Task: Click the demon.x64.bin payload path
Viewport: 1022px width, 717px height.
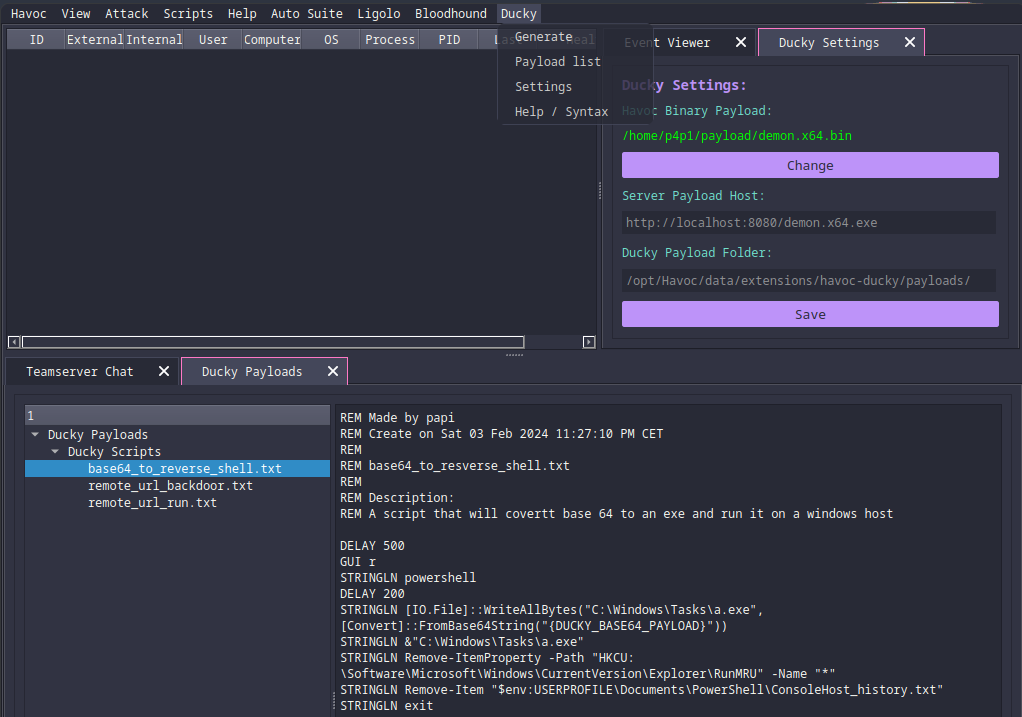Action: 737,136
